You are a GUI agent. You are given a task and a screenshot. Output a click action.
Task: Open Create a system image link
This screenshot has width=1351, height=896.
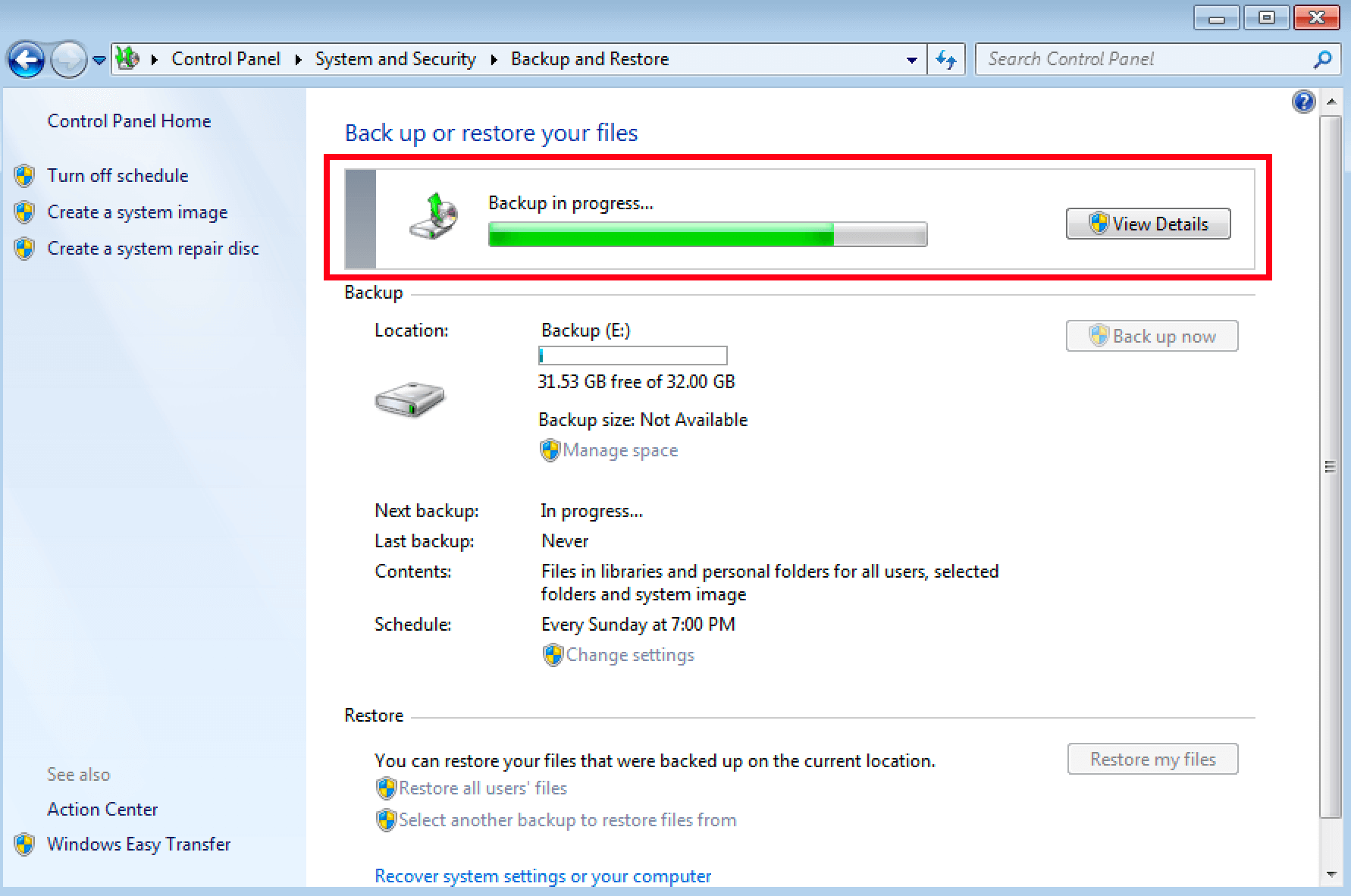click(x=137, y=212)
